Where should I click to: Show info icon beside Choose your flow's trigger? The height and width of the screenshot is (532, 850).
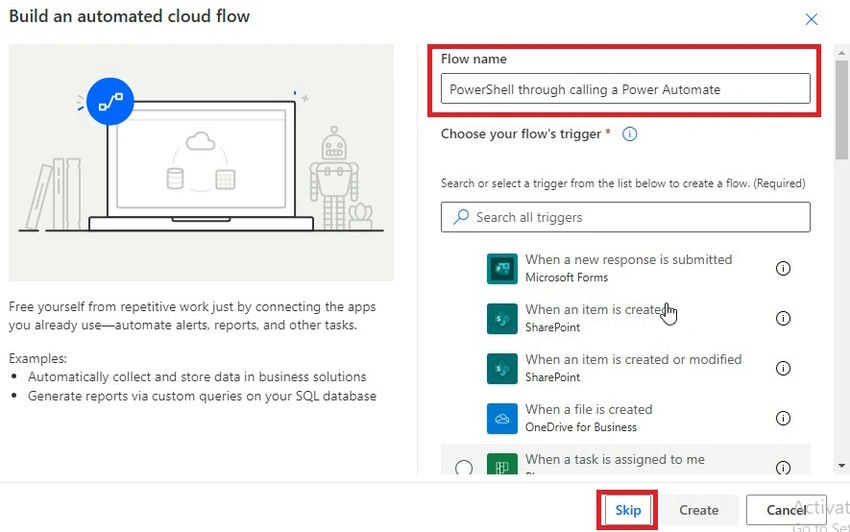point(629,134)
